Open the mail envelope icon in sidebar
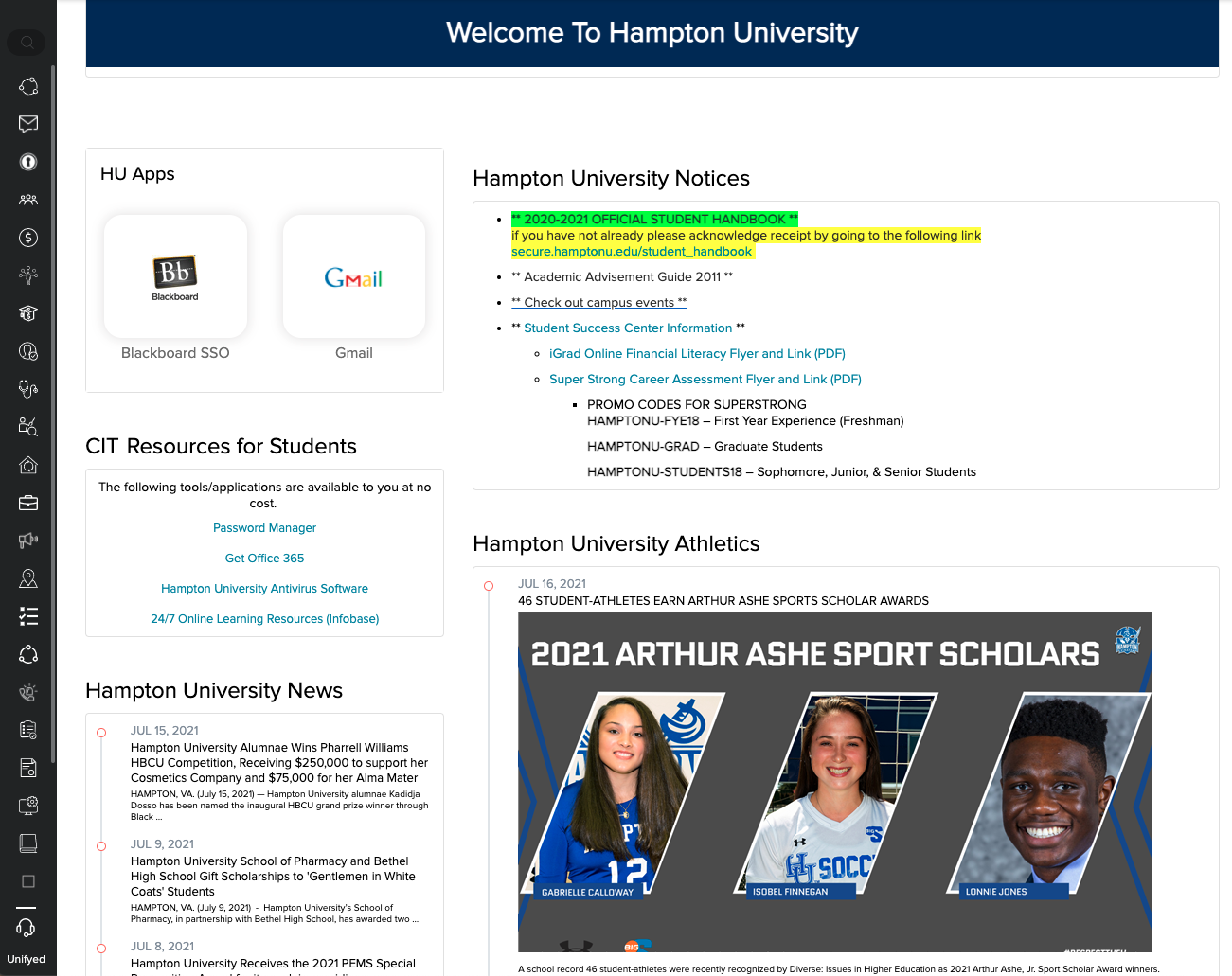This screenshot has height=976, width=1232. [28, 123]
